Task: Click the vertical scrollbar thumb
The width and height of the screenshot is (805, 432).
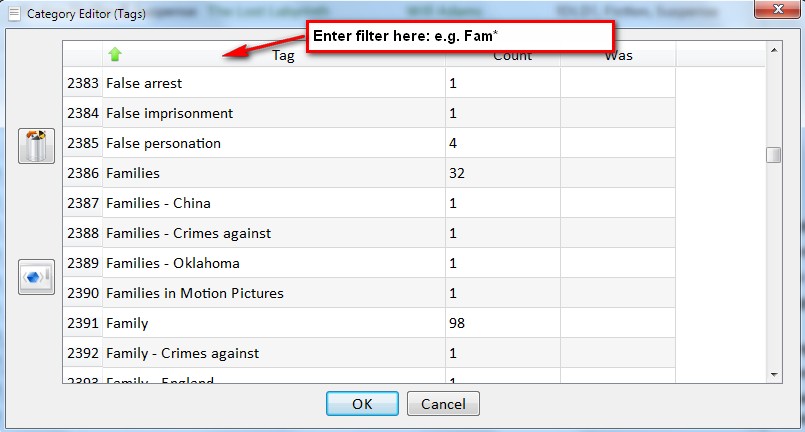Action: coord(773,155)
